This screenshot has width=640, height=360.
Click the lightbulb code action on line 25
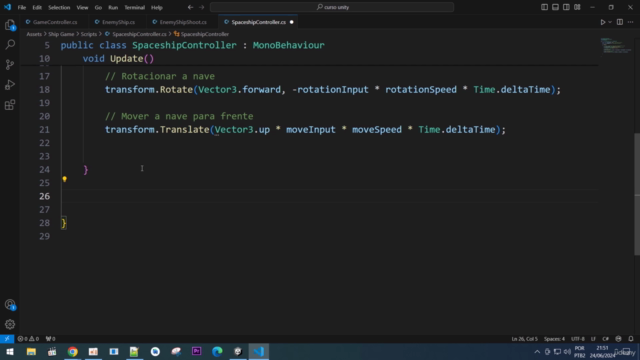[64, 179]
